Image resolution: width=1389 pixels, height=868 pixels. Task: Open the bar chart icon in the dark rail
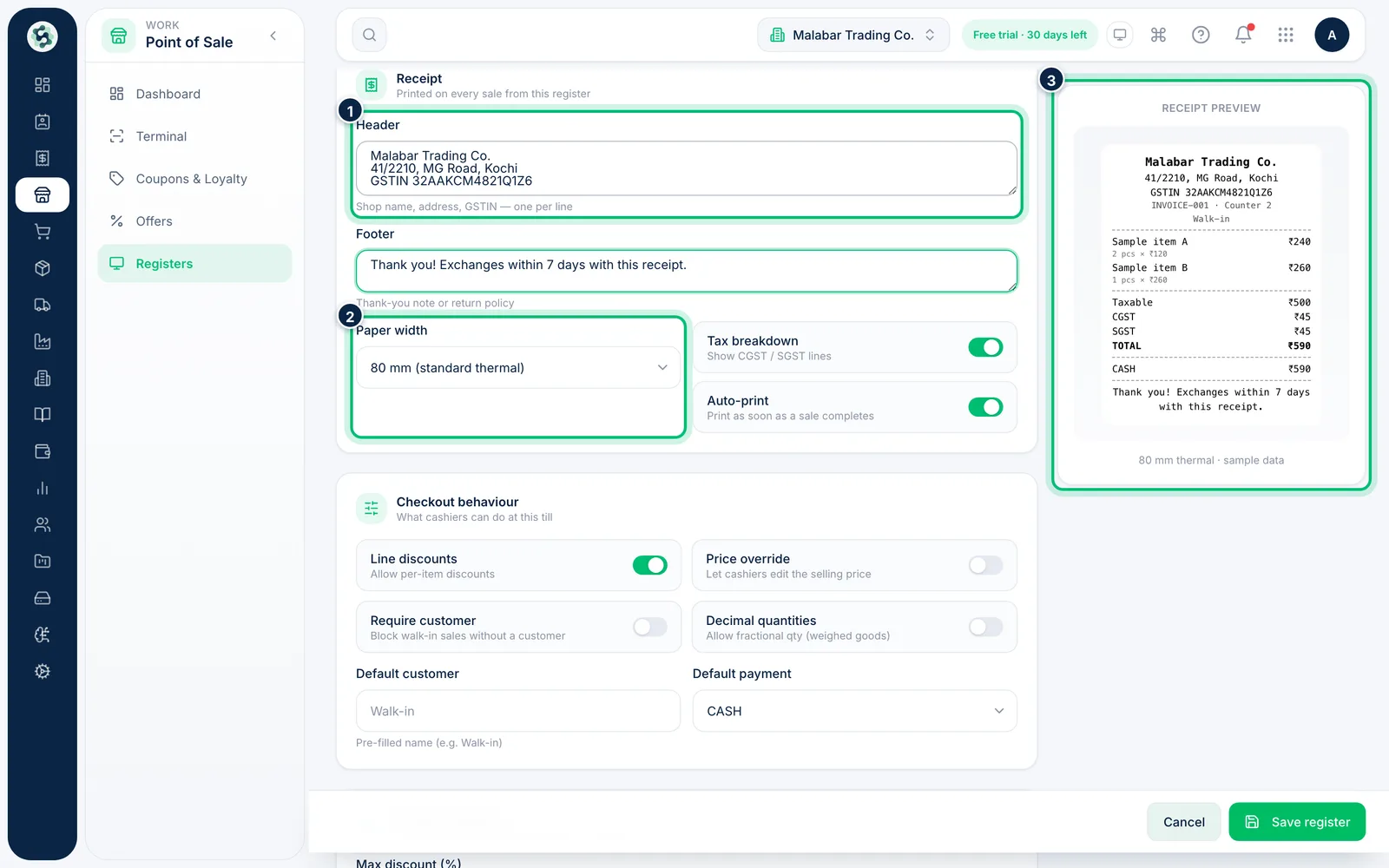click(42, 488)
